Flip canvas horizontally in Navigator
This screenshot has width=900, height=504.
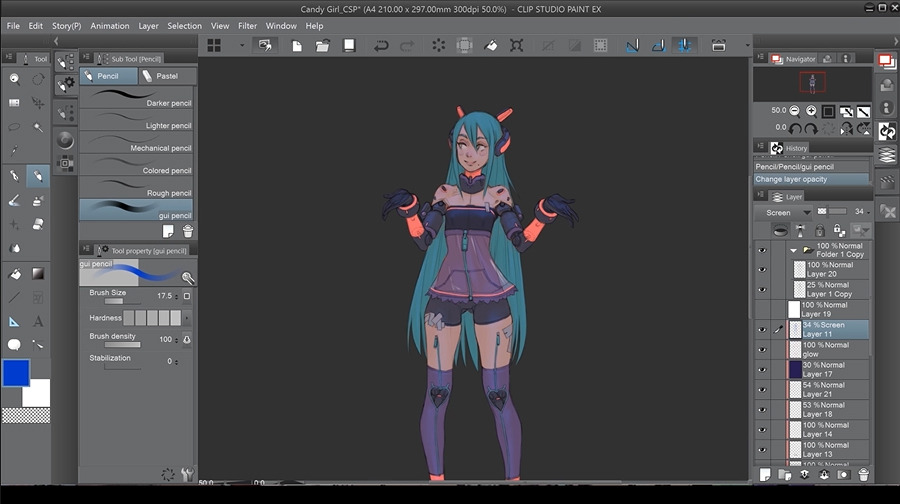pos(847,129)
